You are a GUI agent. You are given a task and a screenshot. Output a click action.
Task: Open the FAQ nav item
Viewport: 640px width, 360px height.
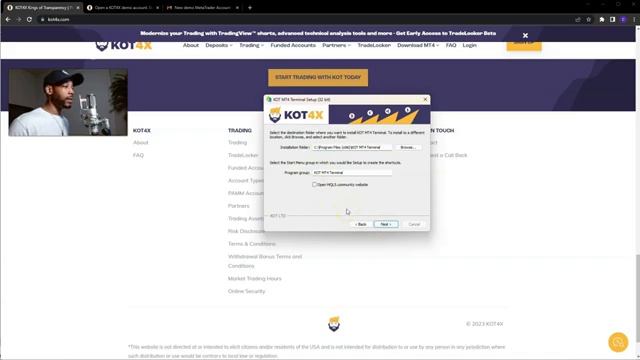point(451,45)
